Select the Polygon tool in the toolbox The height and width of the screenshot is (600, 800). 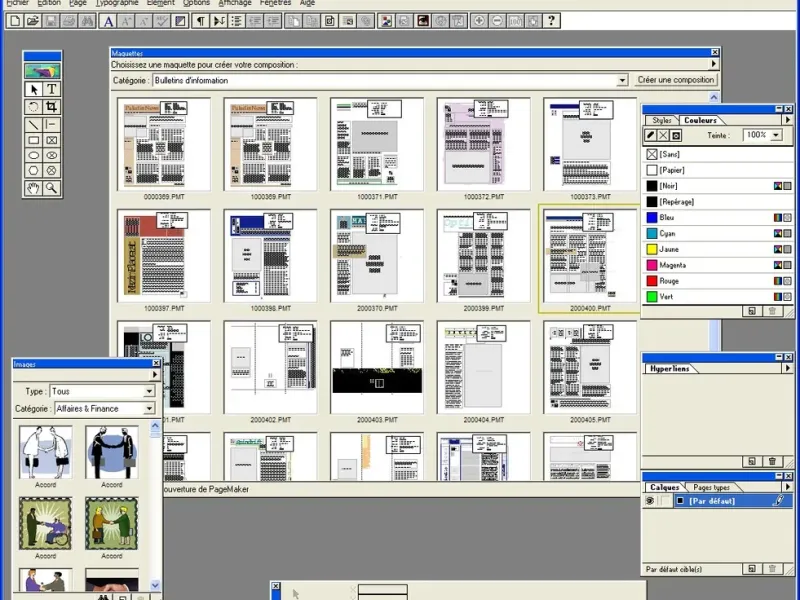pyautogui.click(x=34, y=170)
